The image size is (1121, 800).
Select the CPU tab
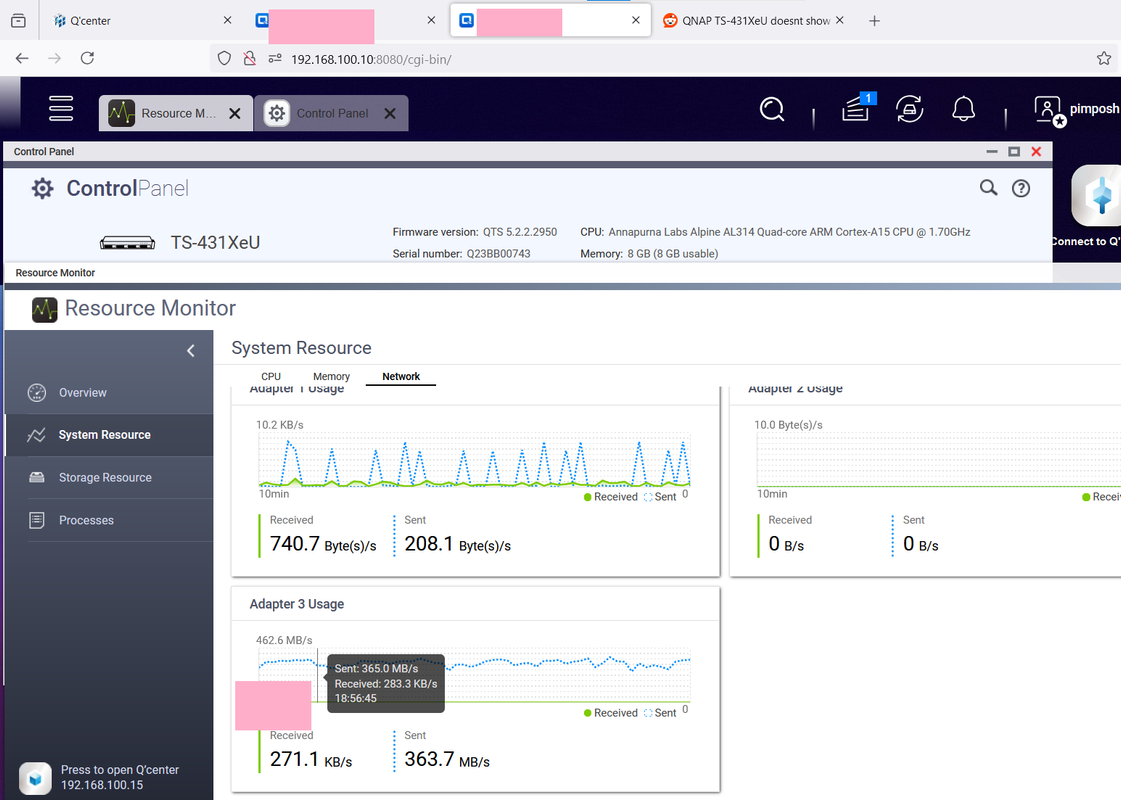click(271, 376)
